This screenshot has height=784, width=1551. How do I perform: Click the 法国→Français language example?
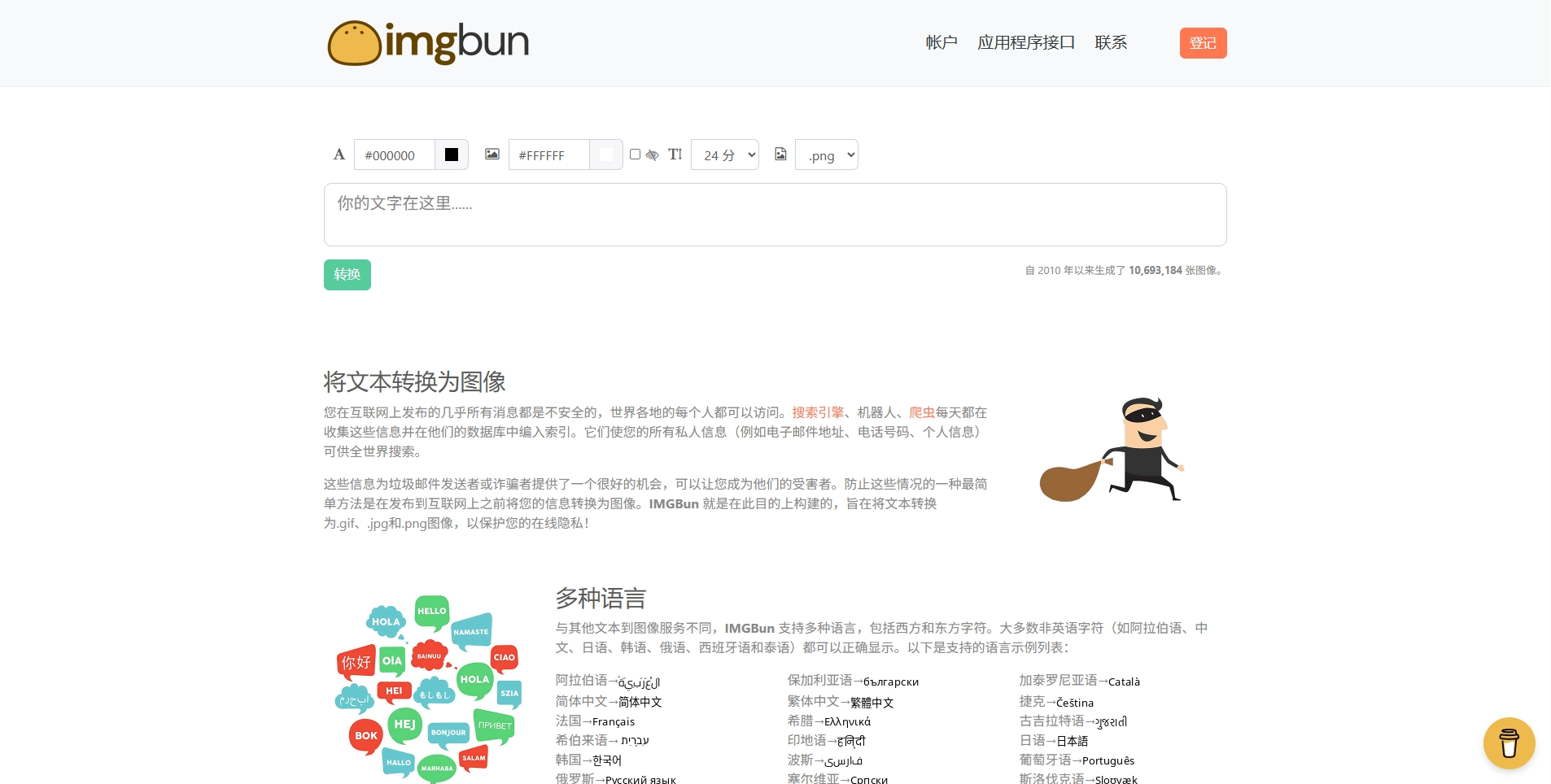[596, 721]
